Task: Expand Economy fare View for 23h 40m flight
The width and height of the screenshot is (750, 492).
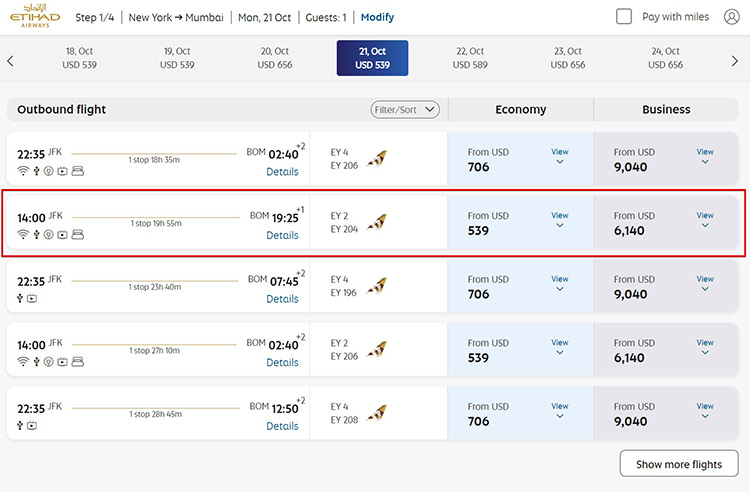Action: pos(560,284)
